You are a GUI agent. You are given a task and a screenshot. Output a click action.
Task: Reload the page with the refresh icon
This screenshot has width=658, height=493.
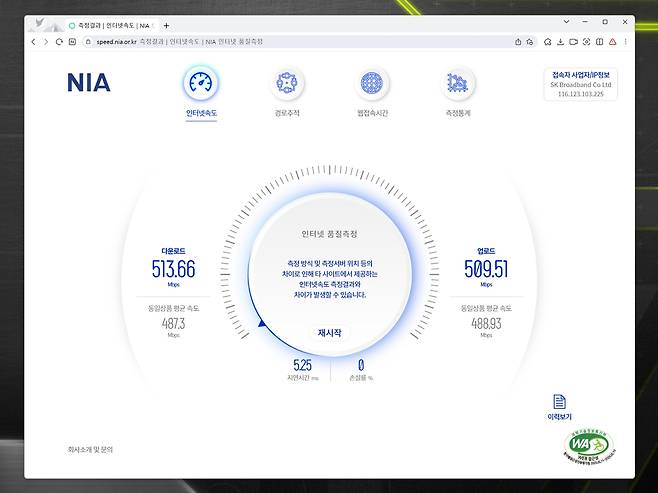60,41
